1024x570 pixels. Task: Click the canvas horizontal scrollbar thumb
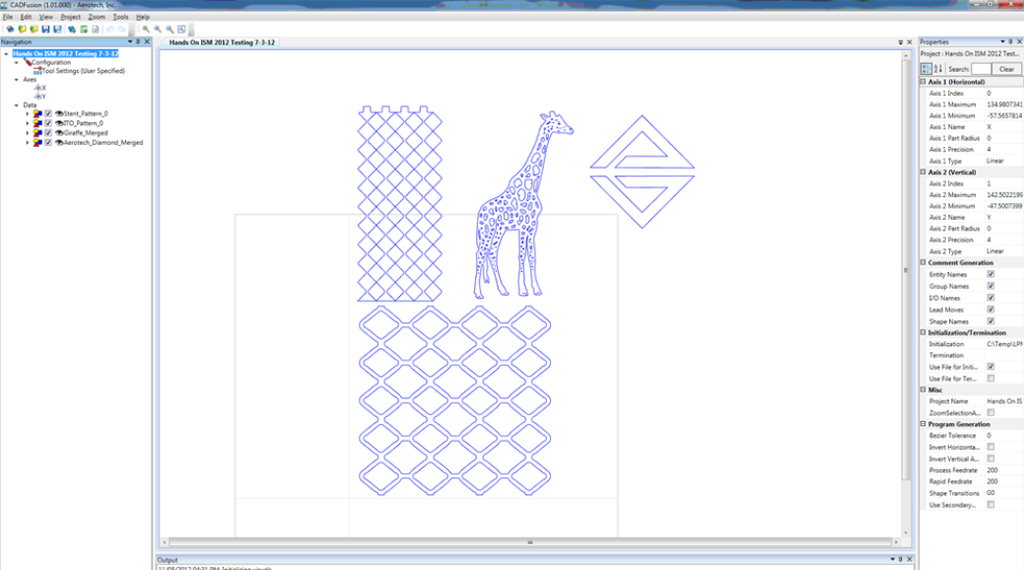pyautogui.click(x=530, y=542)
